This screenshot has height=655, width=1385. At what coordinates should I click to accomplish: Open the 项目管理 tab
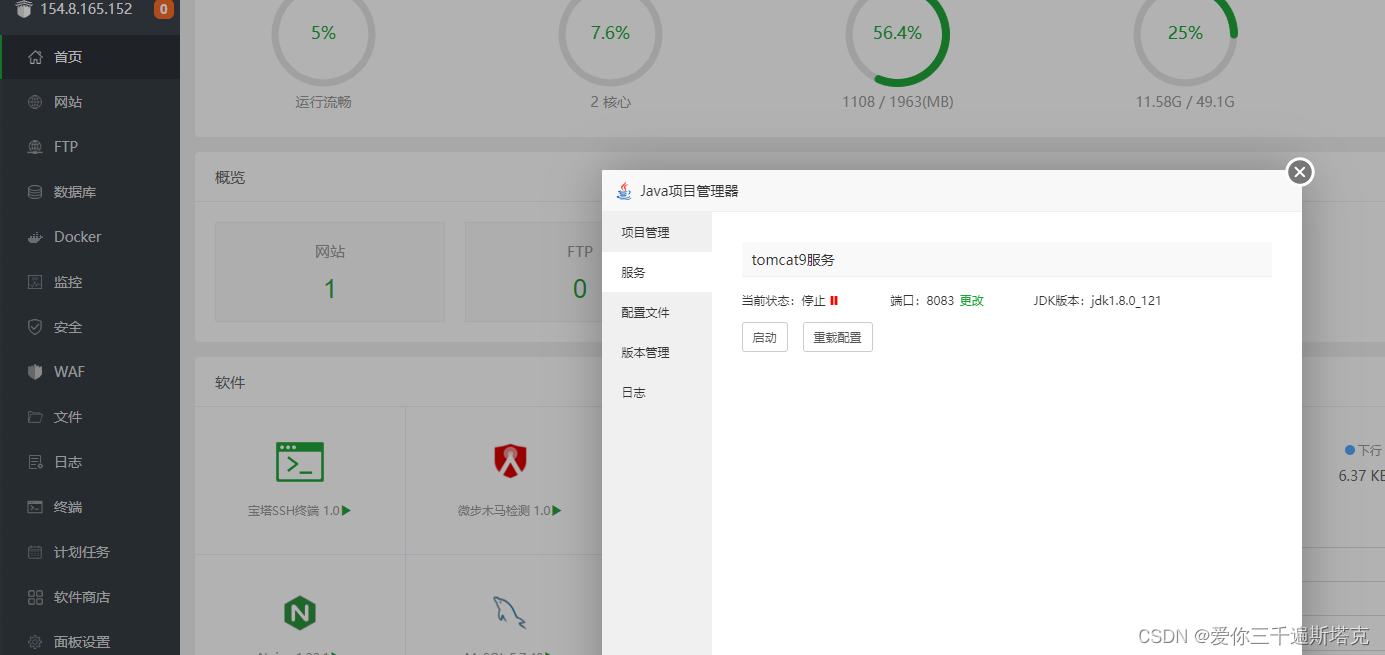(657, 232)
